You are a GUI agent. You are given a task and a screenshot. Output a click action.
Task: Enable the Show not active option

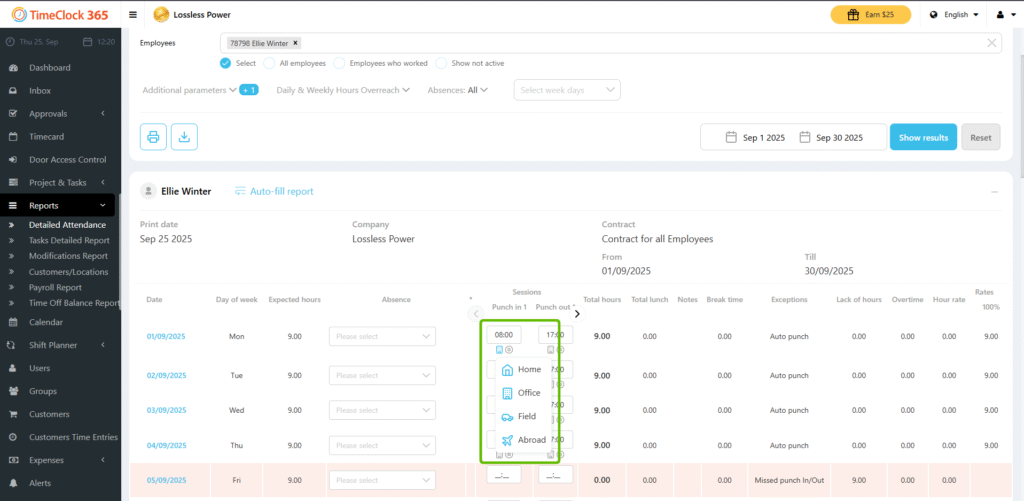[x=443, y=63]
